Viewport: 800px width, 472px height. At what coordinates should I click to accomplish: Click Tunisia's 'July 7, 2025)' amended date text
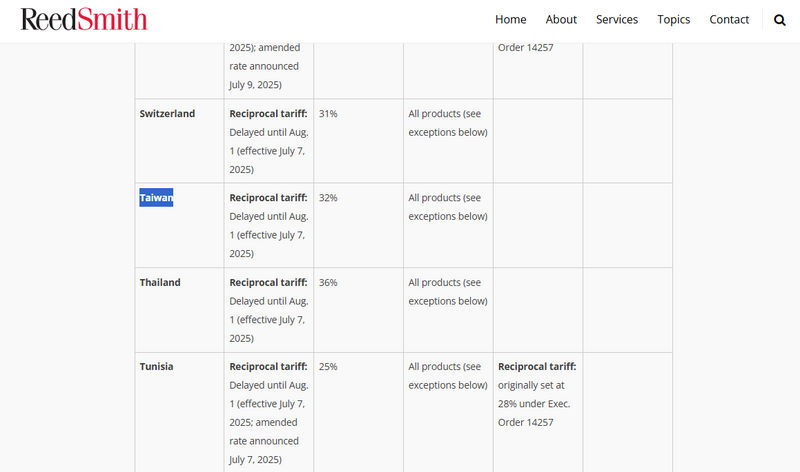pos(255,459)
